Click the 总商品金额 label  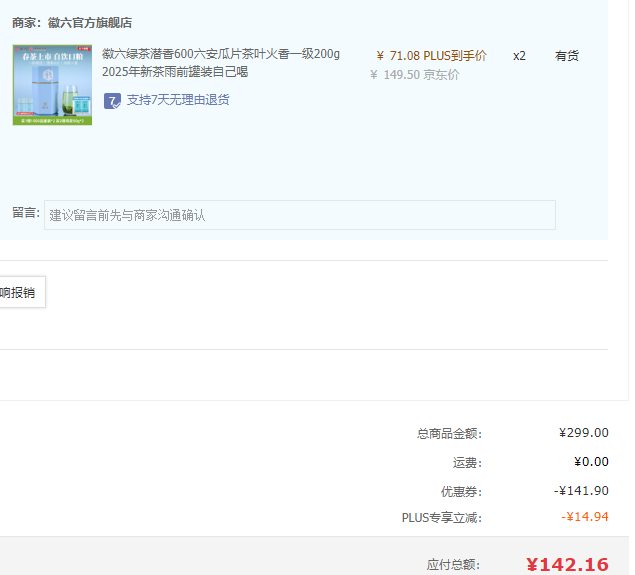(x=450, y=434)
